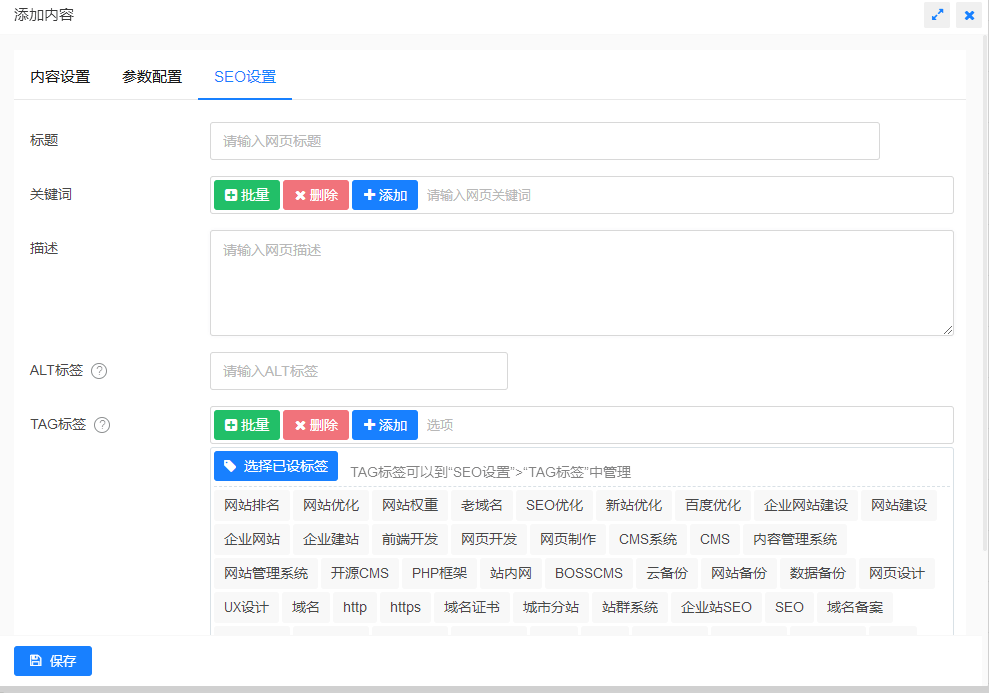Select the SEO设置 tab

tap(245, 77)
